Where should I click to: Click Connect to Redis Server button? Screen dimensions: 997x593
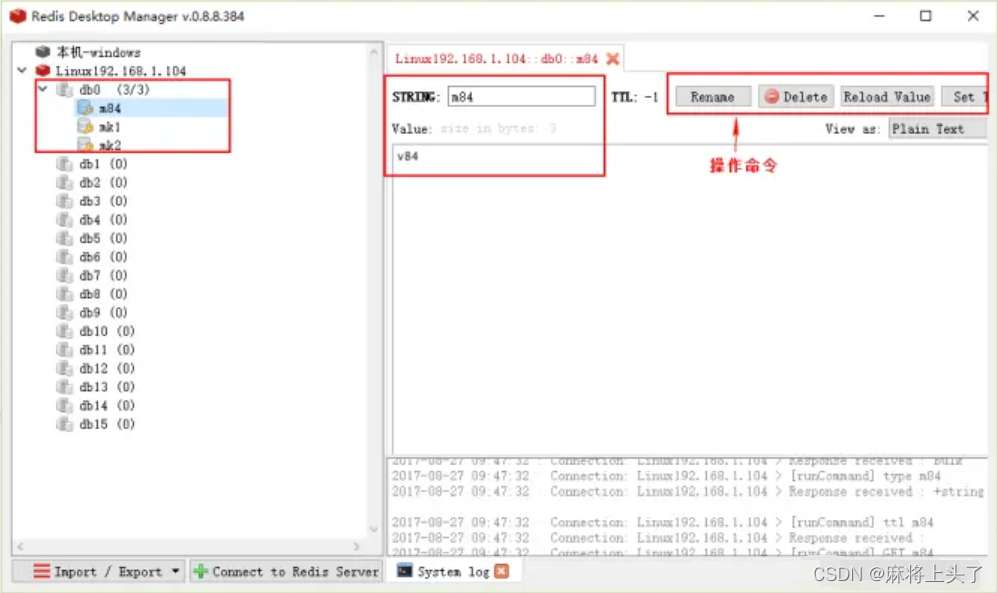tap(286, 571)
